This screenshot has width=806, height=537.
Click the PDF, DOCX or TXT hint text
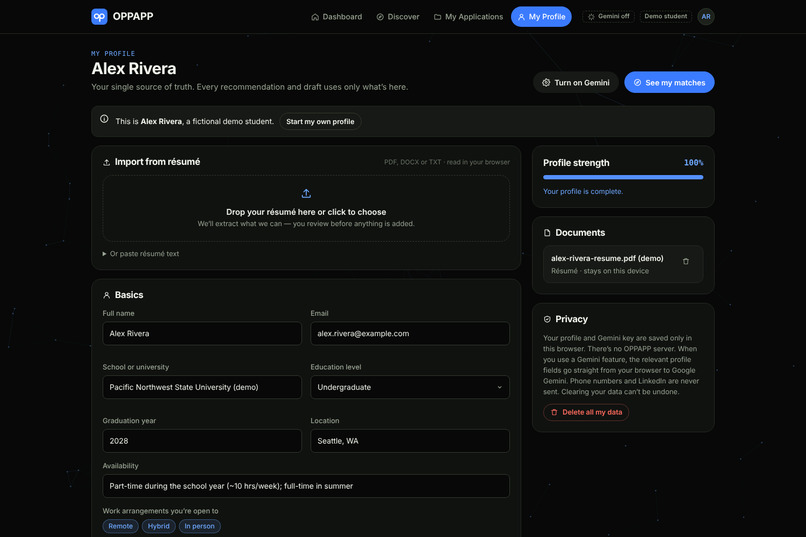tap(447, 162)
